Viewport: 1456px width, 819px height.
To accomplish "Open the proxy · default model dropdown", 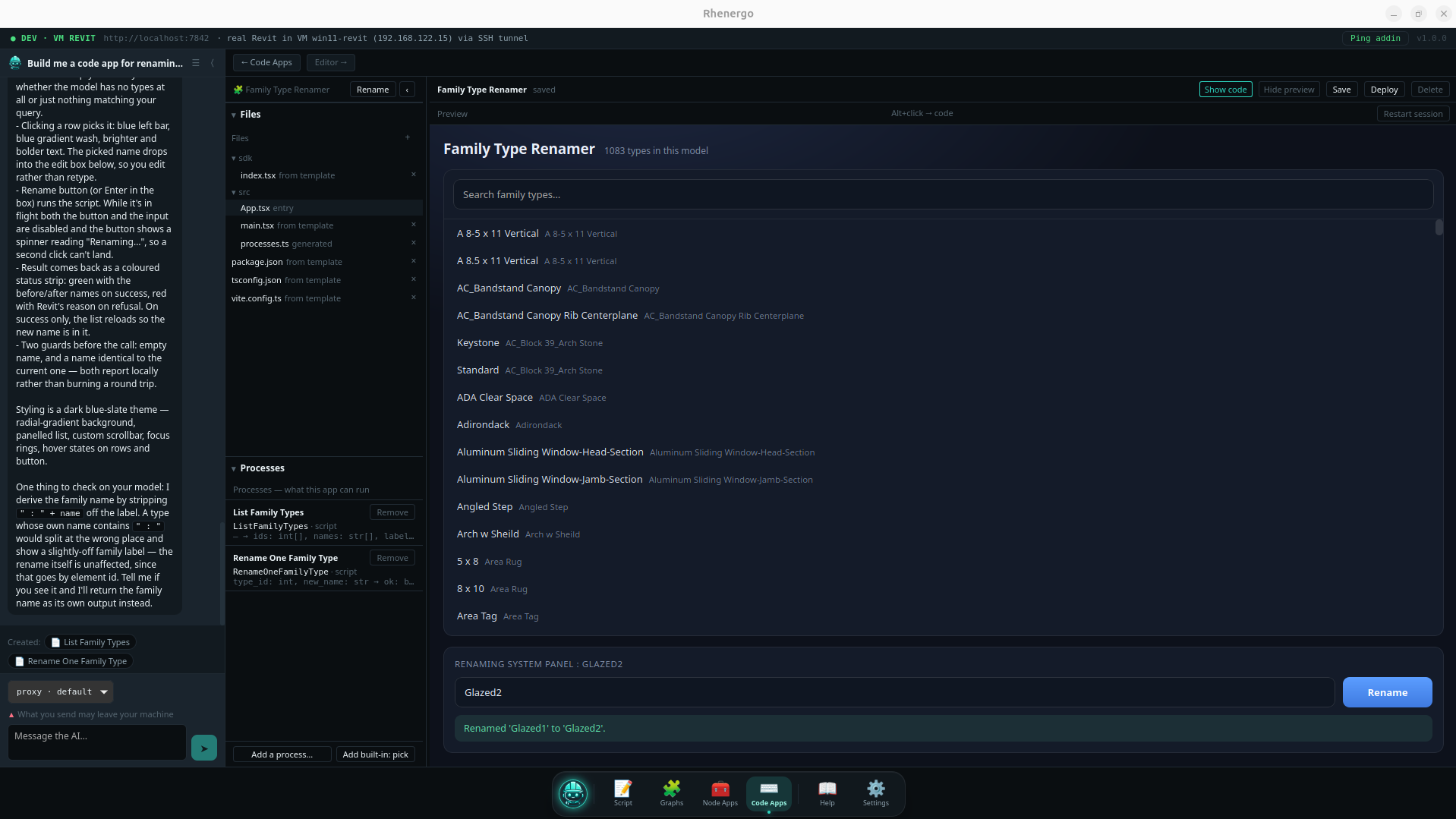I will pyautogui.click(x=61, y=691).
